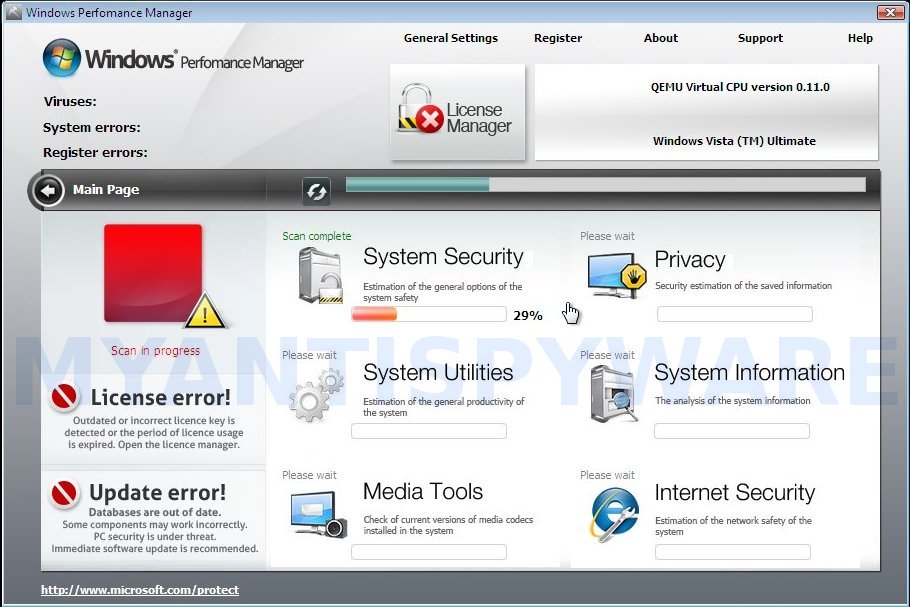
Task: Open the Register menu
Action: click(x=558, y=38)
